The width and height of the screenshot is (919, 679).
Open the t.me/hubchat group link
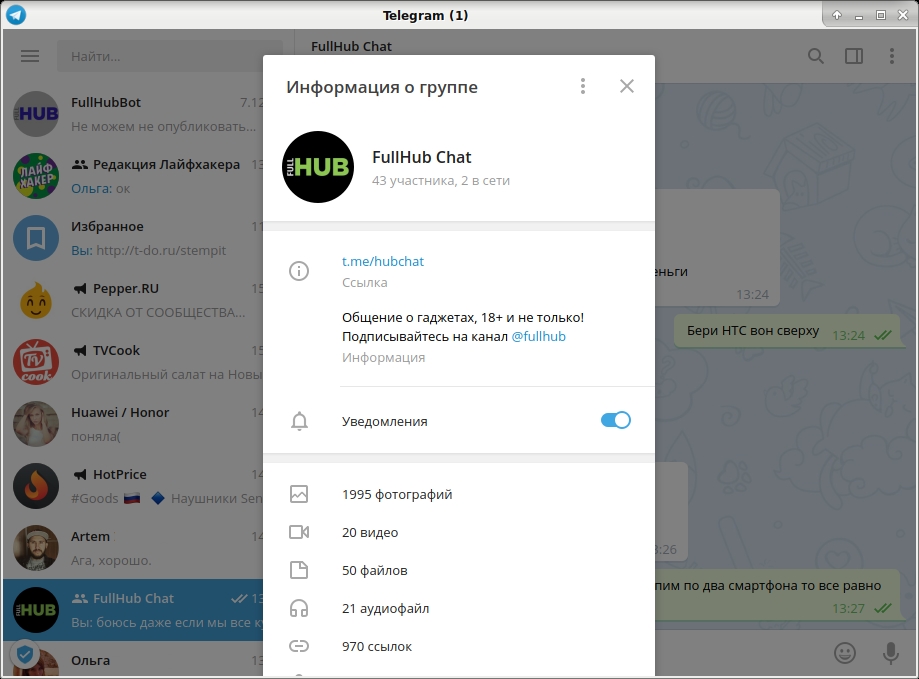click(383, 261)
